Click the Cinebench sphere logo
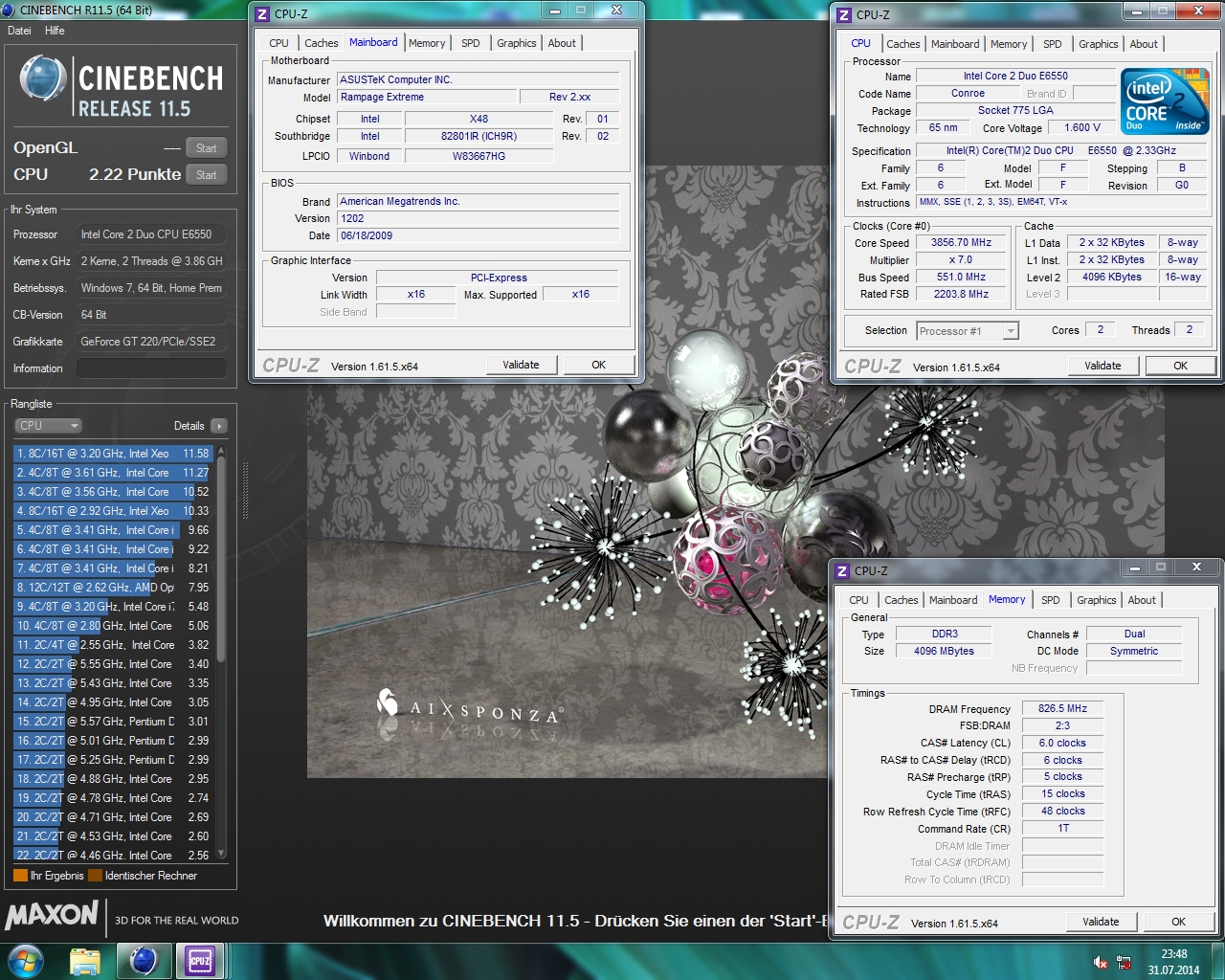This screenshot has height=980, width=1225. point(43,78)
